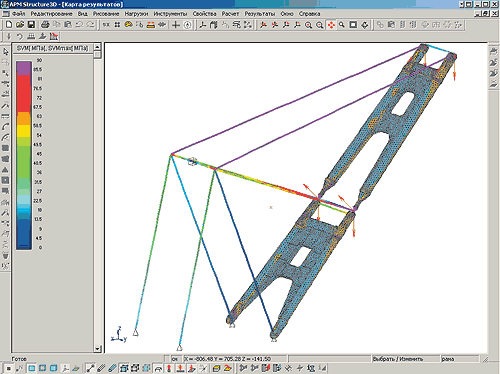Open the Редактирование menu
The height and width of the screenshot is (374, 500).
pyautogui.click(x=52, y=14)
